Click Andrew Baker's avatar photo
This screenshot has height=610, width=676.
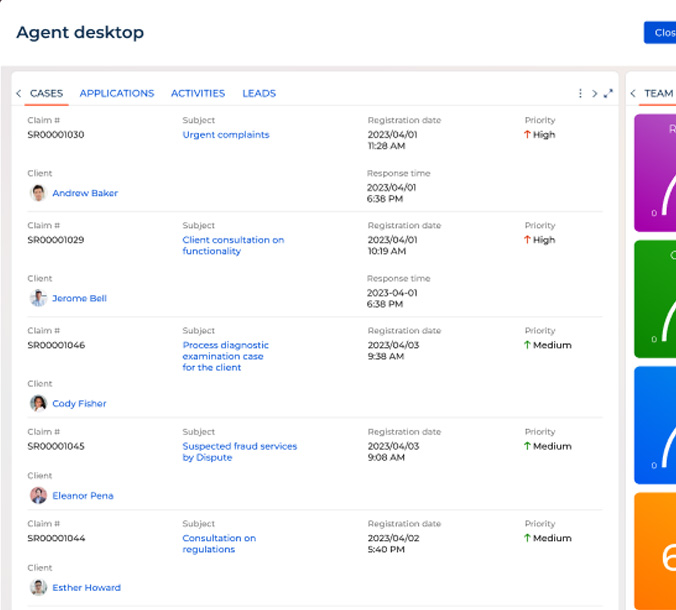tap(38, 193)
